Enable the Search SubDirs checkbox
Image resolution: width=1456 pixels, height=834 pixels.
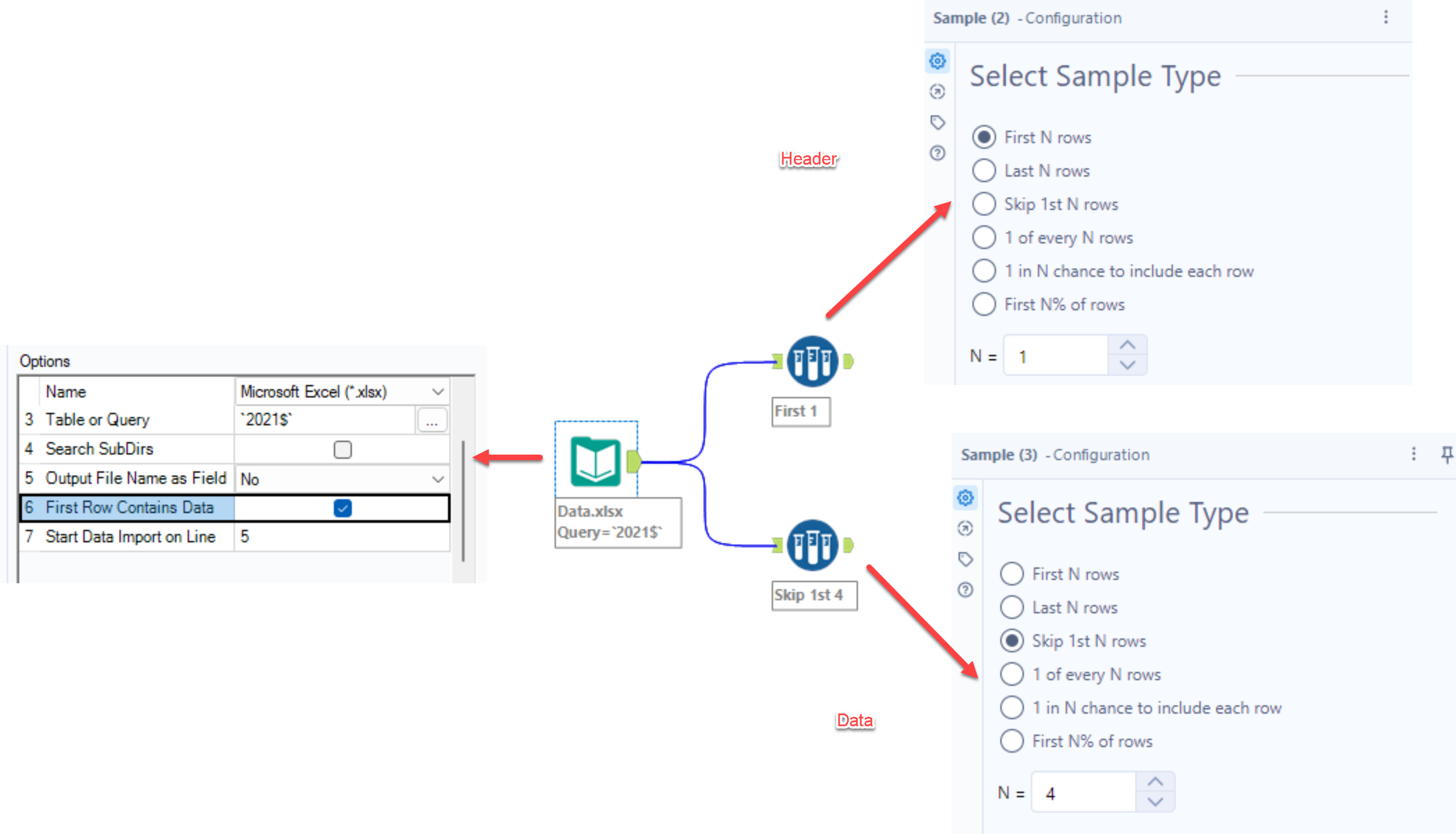(x=342, y=450)
